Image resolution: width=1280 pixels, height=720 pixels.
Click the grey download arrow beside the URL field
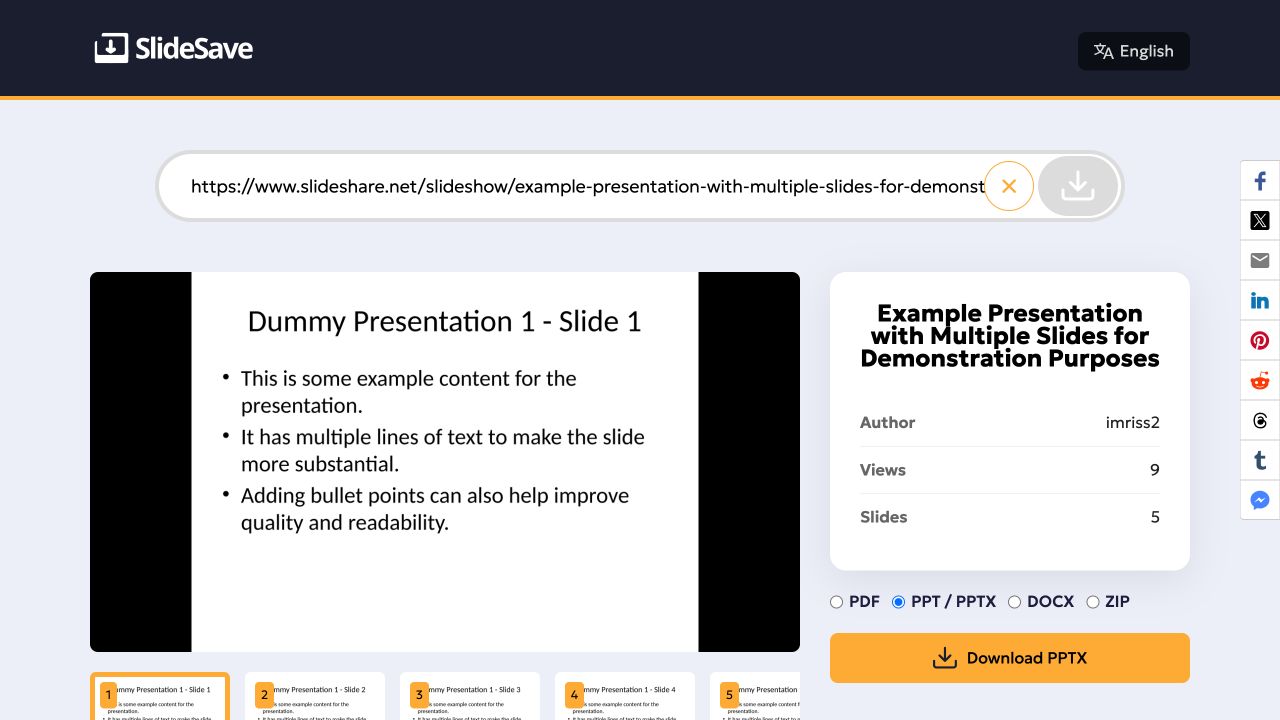[x=1078, y=186]
